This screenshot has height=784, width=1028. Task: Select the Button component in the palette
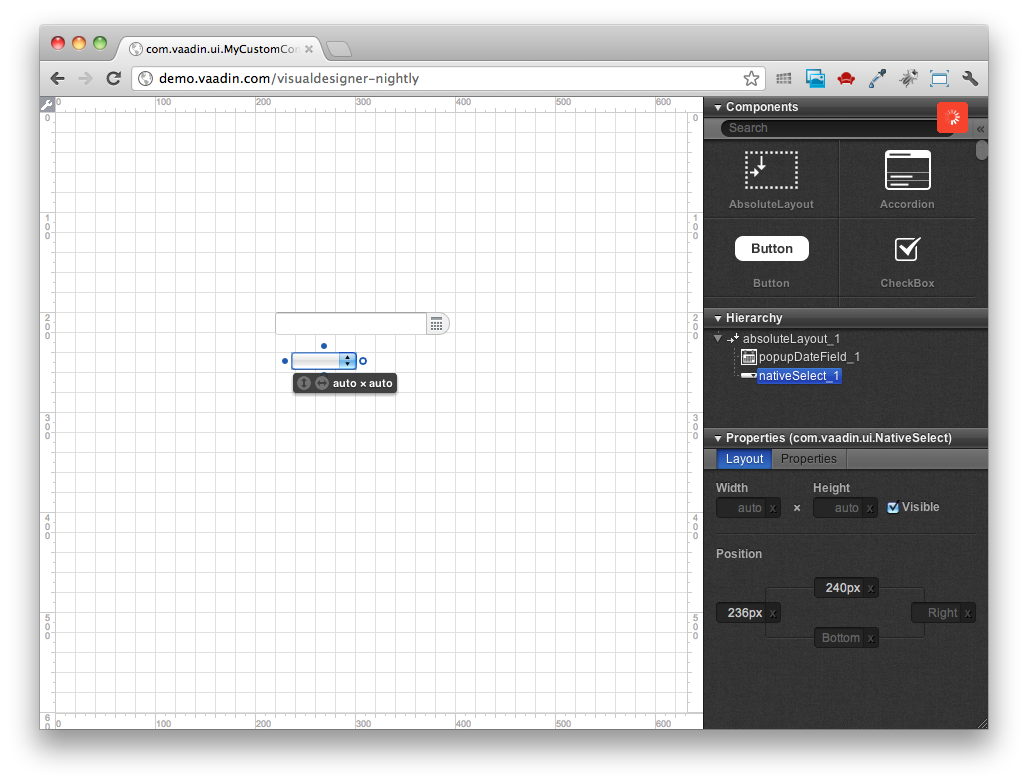[x=771, y=248]
